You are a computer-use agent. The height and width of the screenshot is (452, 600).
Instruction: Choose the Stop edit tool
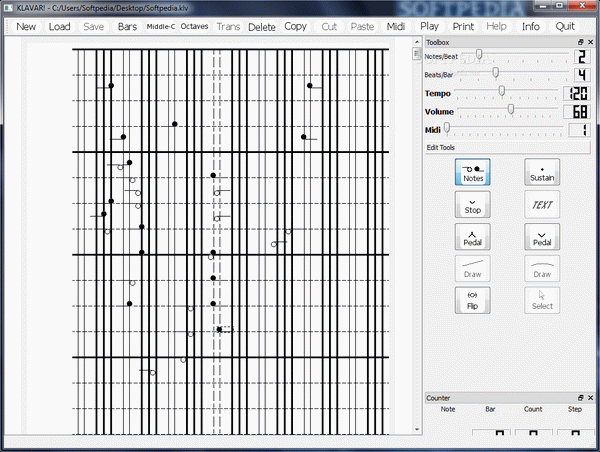(473, 204)
